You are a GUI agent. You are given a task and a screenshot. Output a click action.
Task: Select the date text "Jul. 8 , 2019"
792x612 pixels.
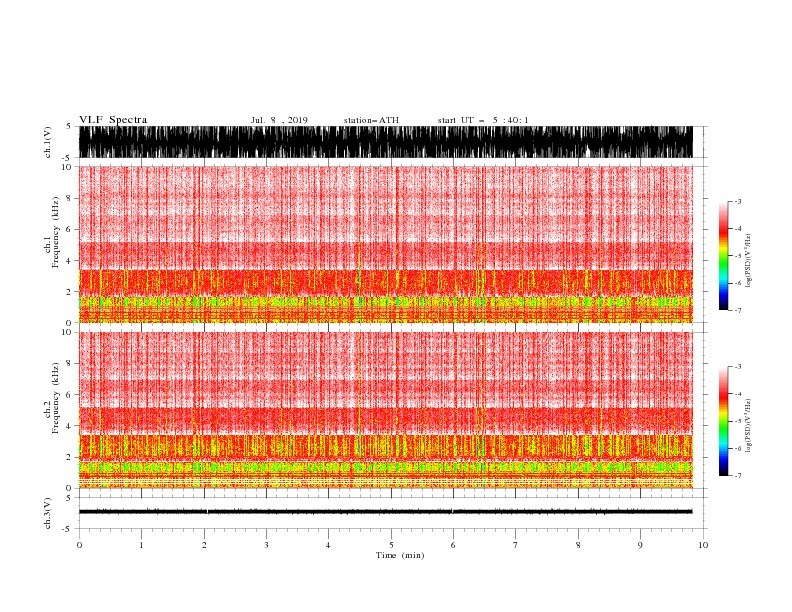click(x=279, y=120)
